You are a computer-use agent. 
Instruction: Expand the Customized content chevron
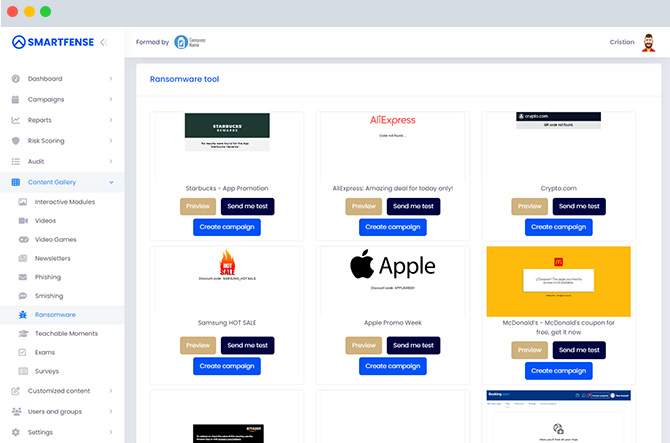click(x=111, y=391)
